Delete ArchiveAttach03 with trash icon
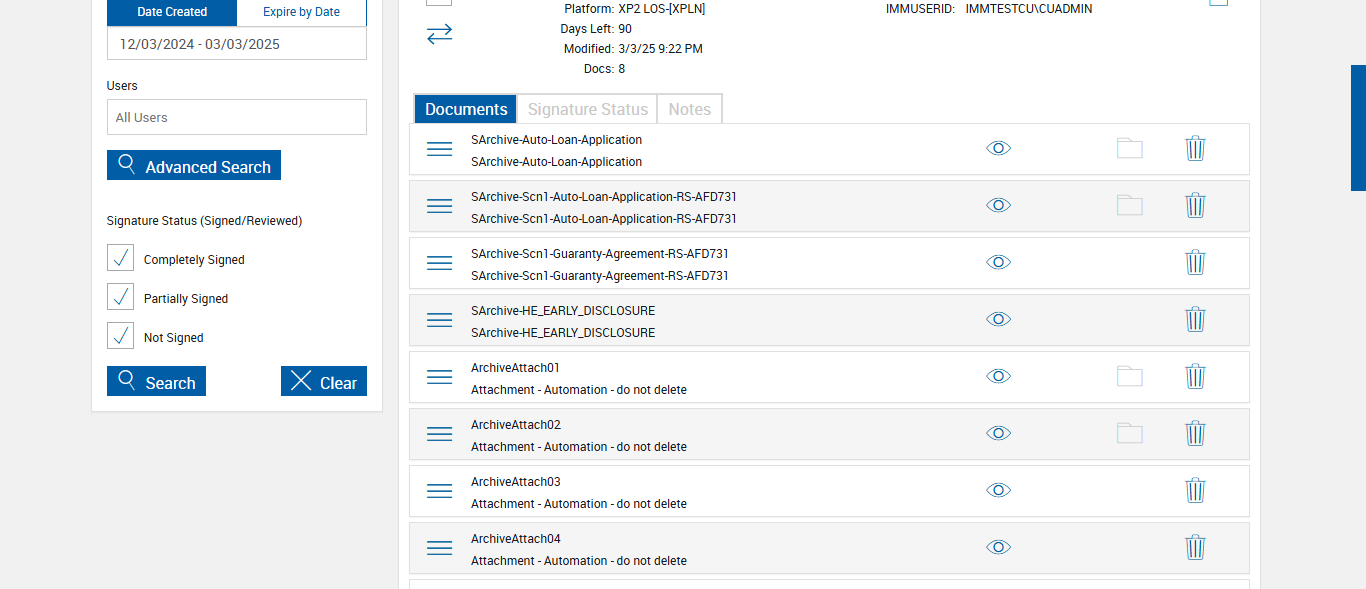 (x=1195, y=490)
